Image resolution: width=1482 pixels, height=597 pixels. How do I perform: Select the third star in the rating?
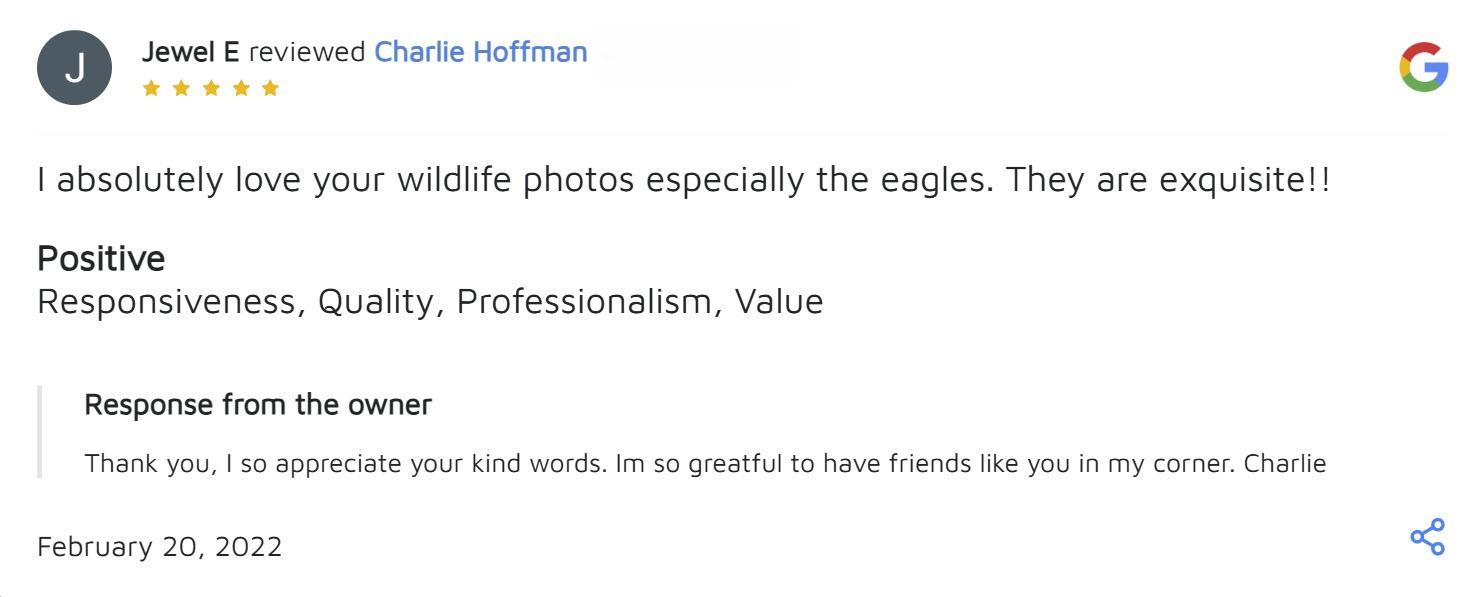click(211, 88)
